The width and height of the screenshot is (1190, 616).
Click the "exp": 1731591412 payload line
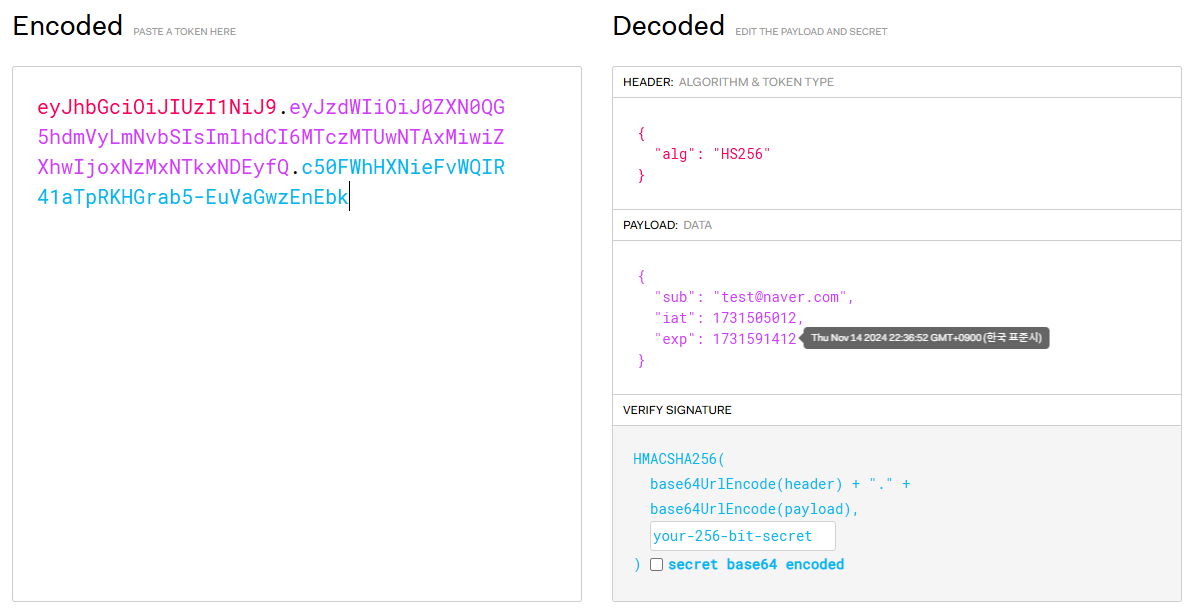click(x=725, y=339)
